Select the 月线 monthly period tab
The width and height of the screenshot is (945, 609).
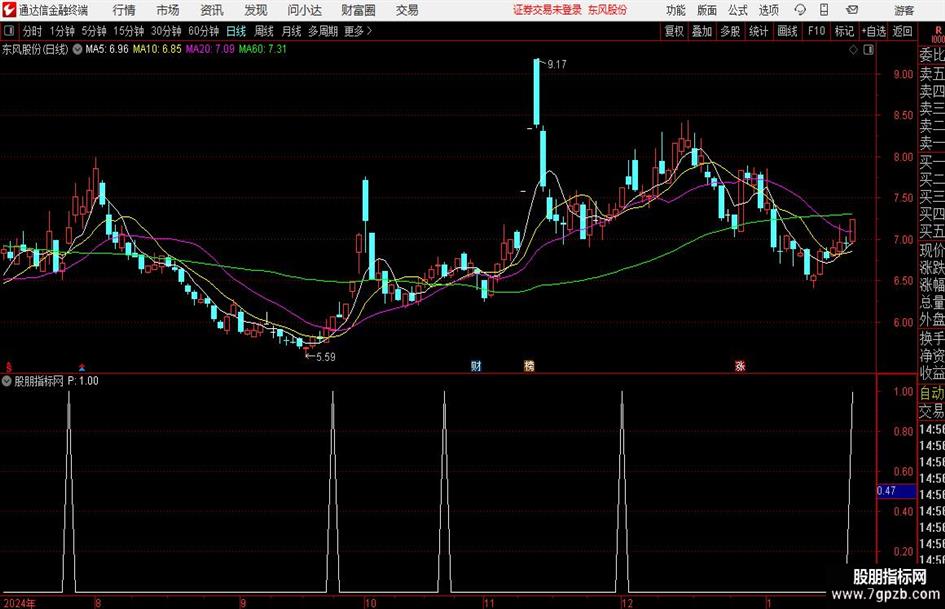coord(292,31)
